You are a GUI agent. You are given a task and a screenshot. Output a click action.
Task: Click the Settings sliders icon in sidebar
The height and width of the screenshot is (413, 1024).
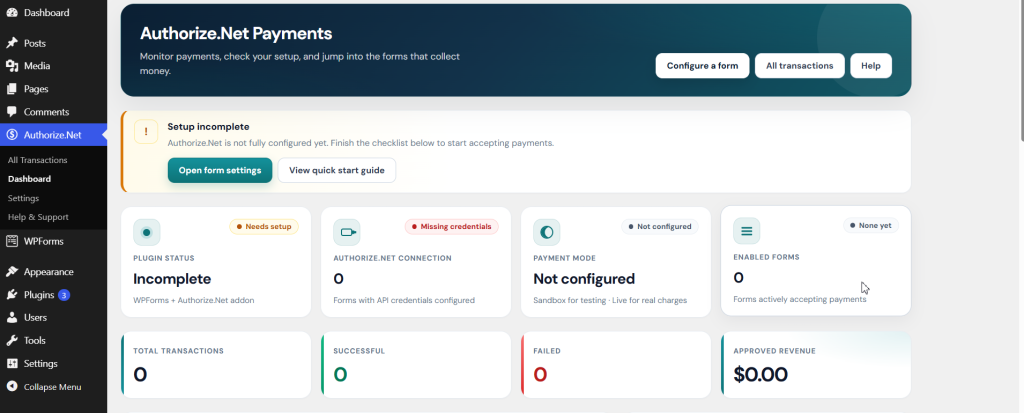point(12,363)
